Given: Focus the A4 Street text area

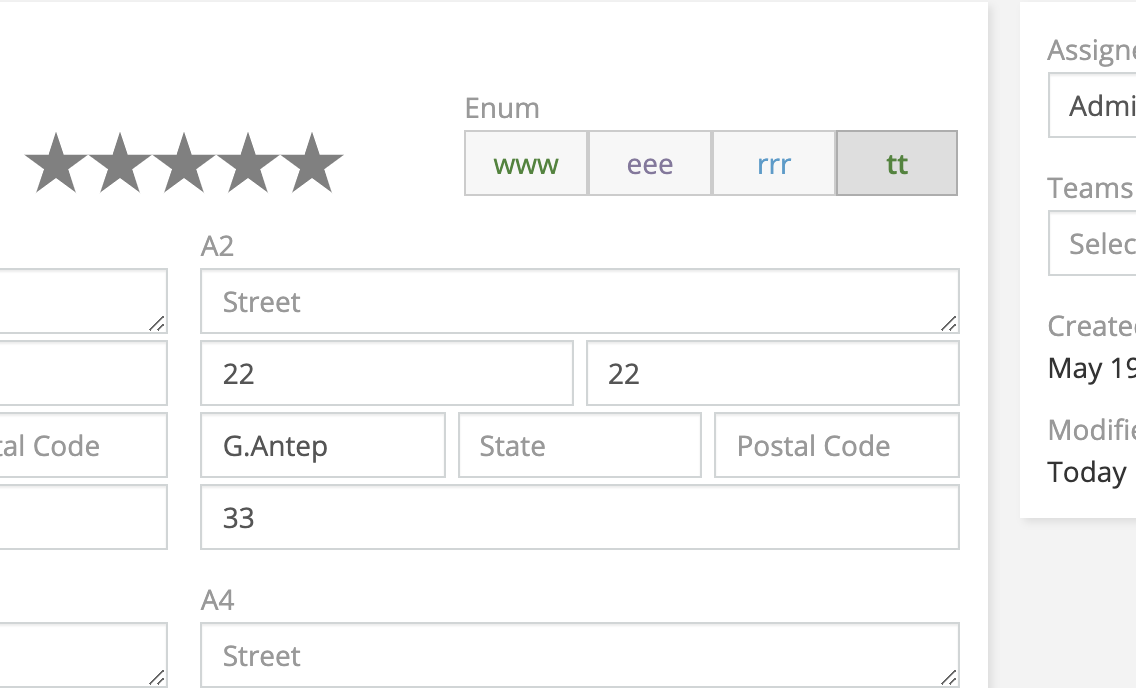Looking at the screenshot, I should pos(580,655).
